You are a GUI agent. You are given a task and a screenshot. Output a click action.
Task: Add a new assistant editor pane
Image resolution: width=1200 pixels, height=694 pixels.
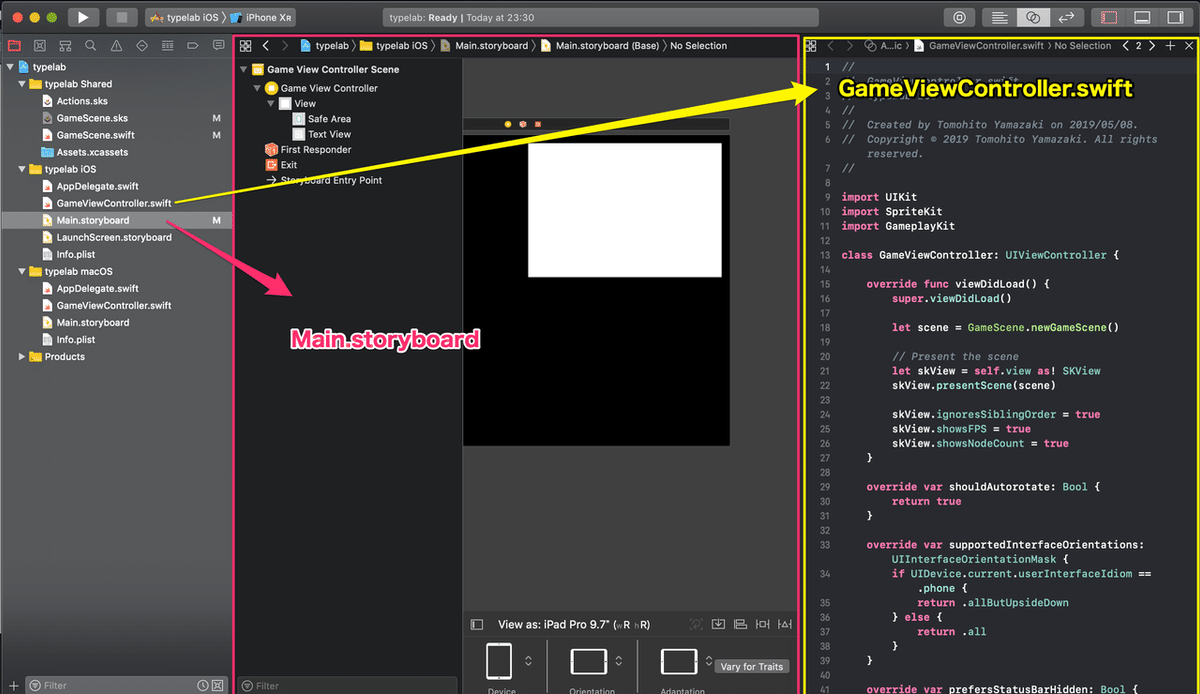(x=1171, y=46)
